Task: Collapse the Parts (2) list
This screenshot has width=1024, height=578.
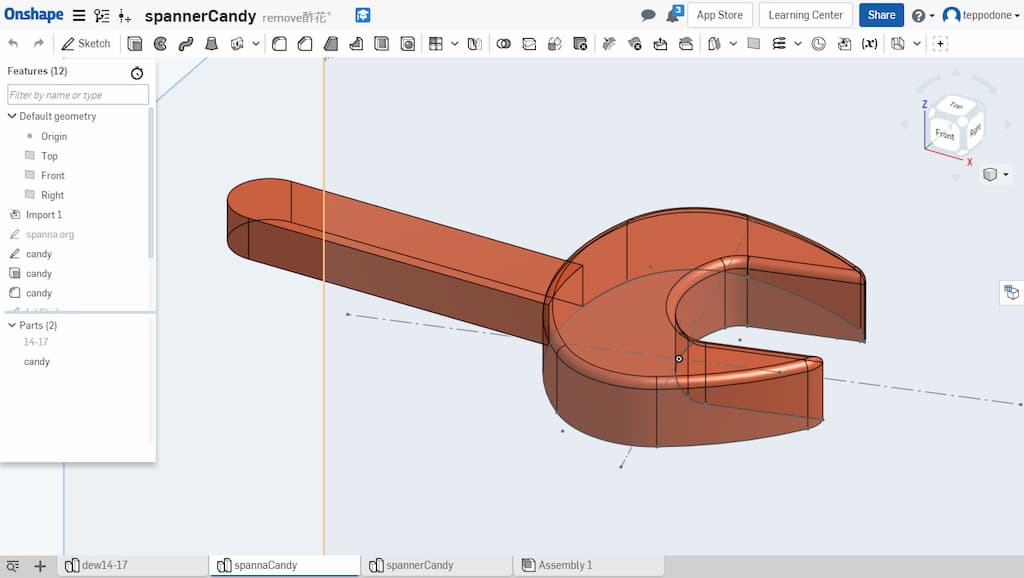Action: [12, 325]
